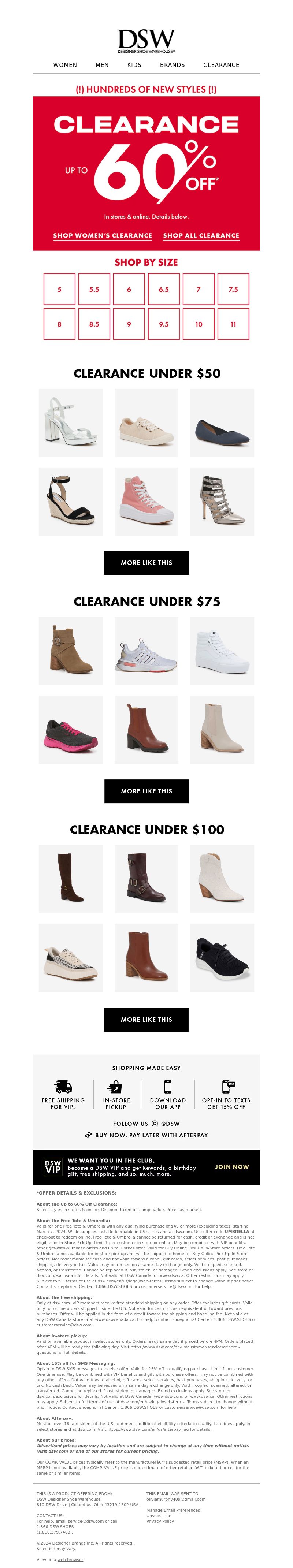Select shoe size 6.5 box
The image size is (293, 1568).
click(x=164, y=290)
